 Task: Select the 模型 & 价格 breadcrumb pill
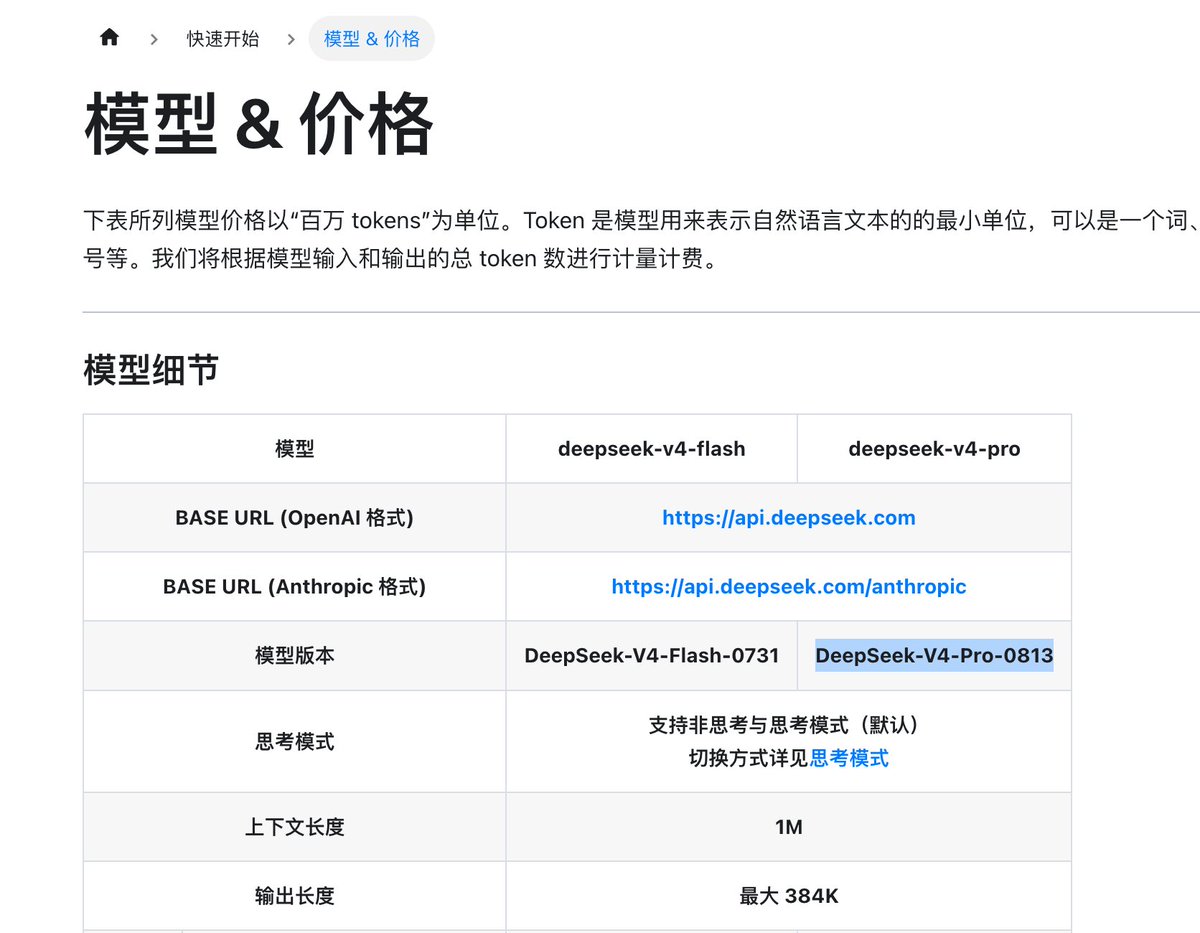tap(372, 39)
